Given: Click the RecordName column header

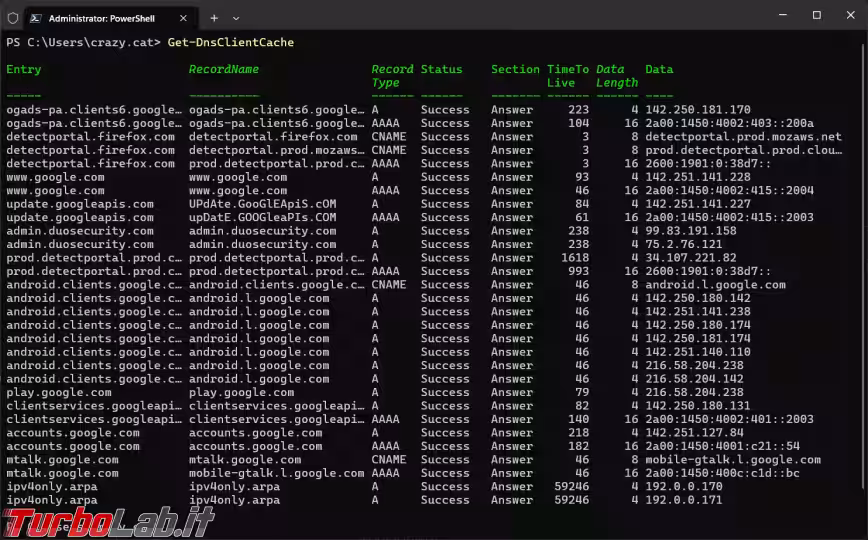Looking at the screenshot, I should coord(224,69).
